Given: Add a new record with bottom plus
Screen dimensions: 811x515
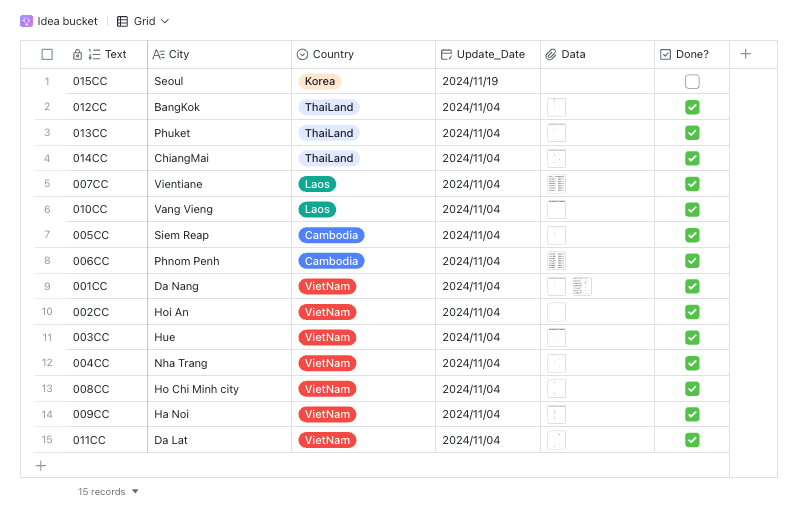Looking at the screenshot, I should [41, 465].
